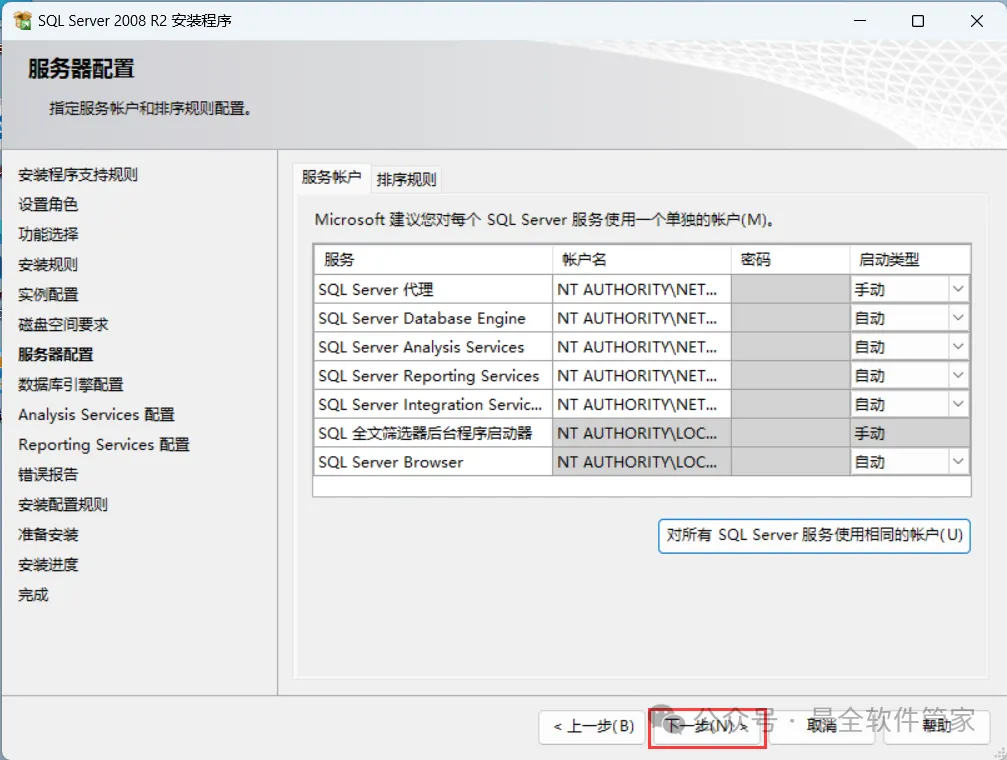Open startup type dropdown for Reporting Services
Screen dimensions: 1007x760
click(x=958, y=375)
